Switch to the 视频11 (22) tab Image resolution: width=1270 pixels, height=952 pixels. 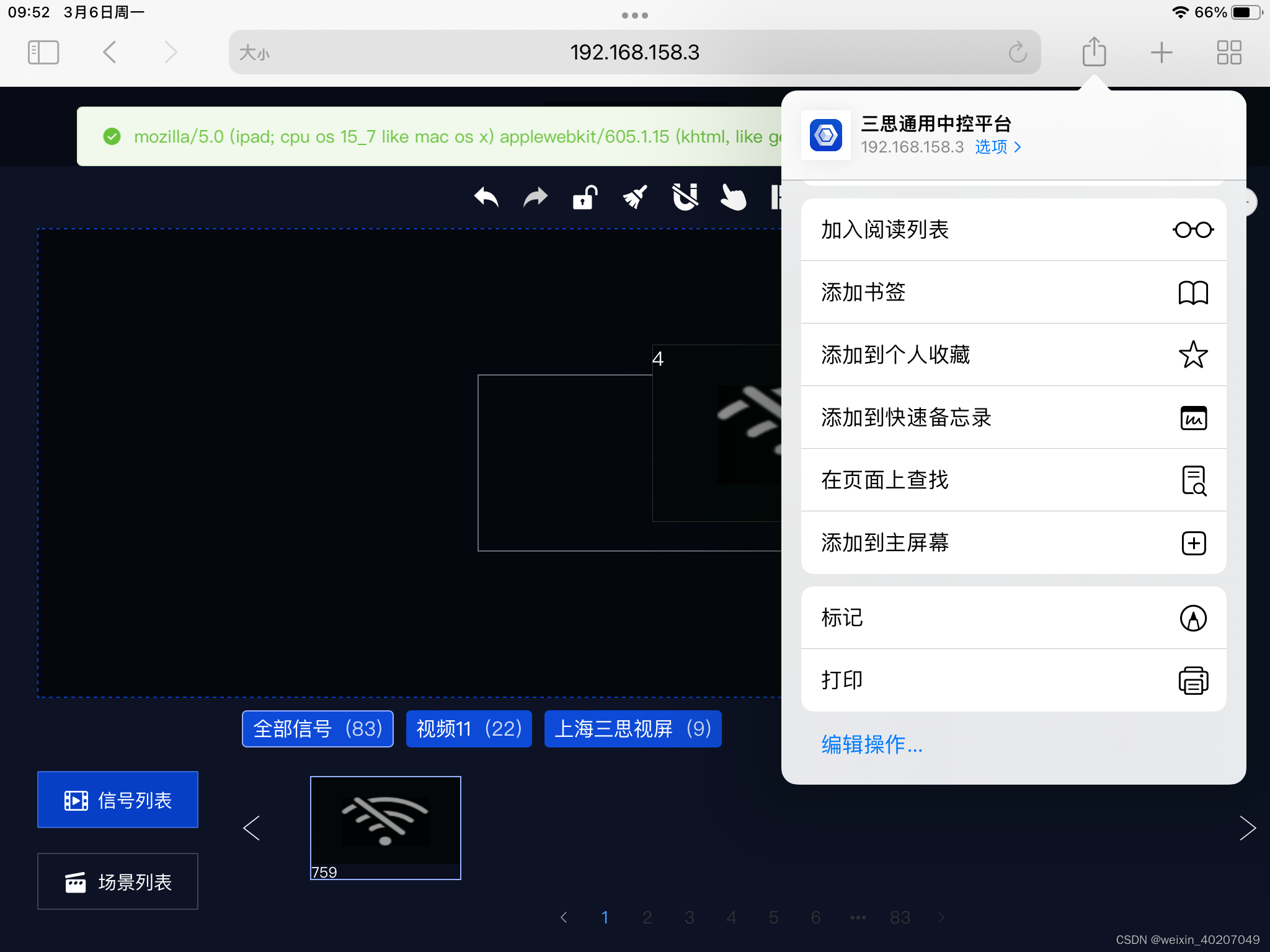click(469, 729)
